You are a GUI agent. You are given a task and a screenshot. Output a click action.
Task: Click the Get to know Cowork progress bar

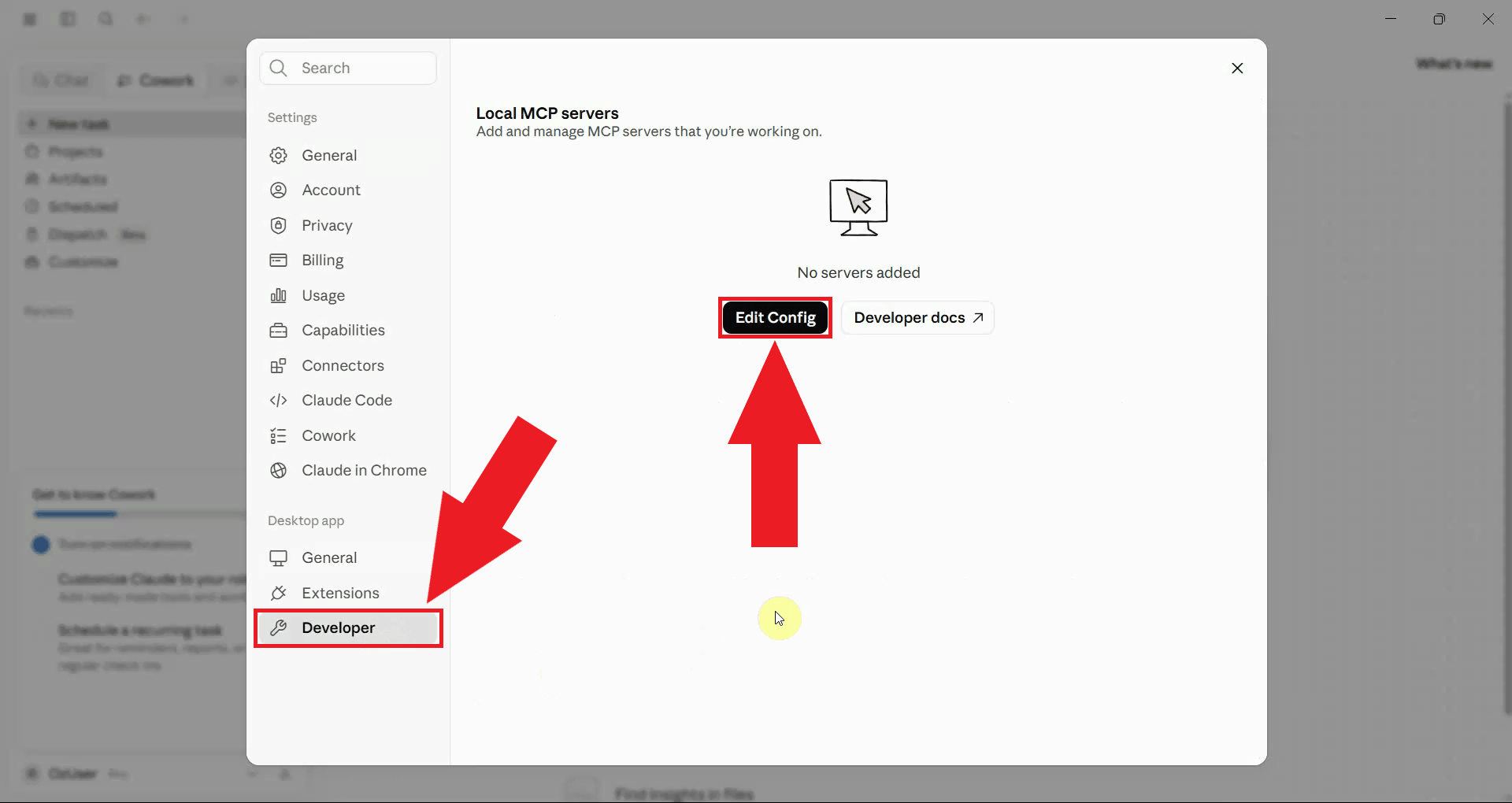click(x=140, y=514)
